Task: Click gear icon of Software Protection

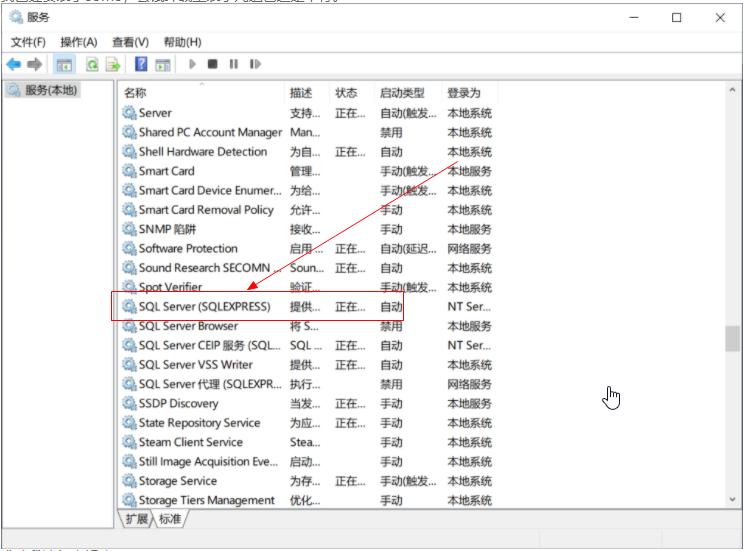Action: tap(129, 249)
